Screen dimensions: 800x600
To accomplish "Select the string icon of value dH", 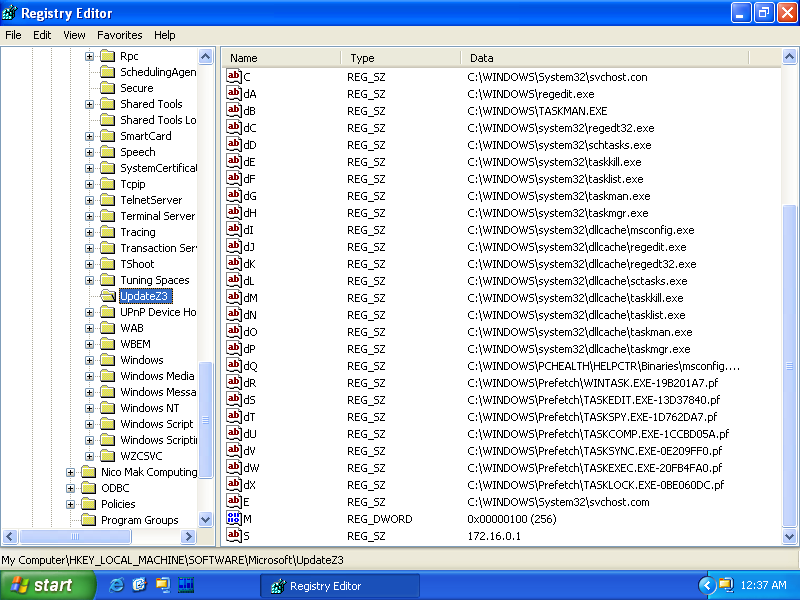I will pos(234,212).
